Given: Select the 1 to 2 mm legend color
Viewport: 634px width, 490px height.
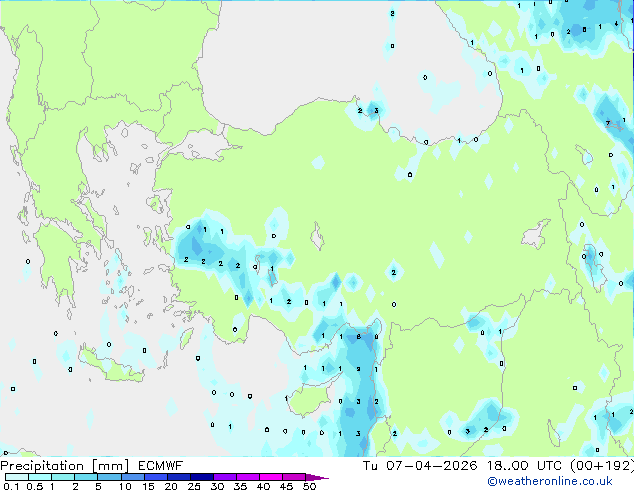Looking at the screenshot, I should point(63,477).
